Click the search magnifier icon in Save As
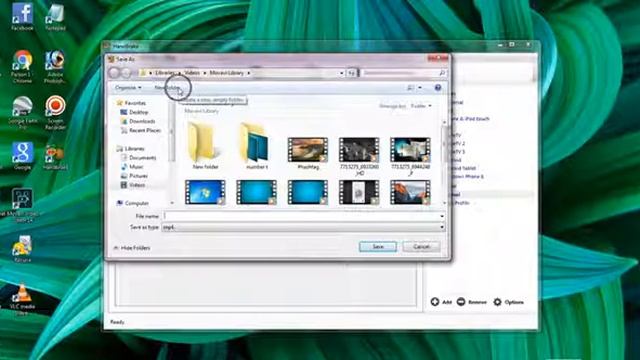This screenshot has width=640, height=360. pos(442,73)
